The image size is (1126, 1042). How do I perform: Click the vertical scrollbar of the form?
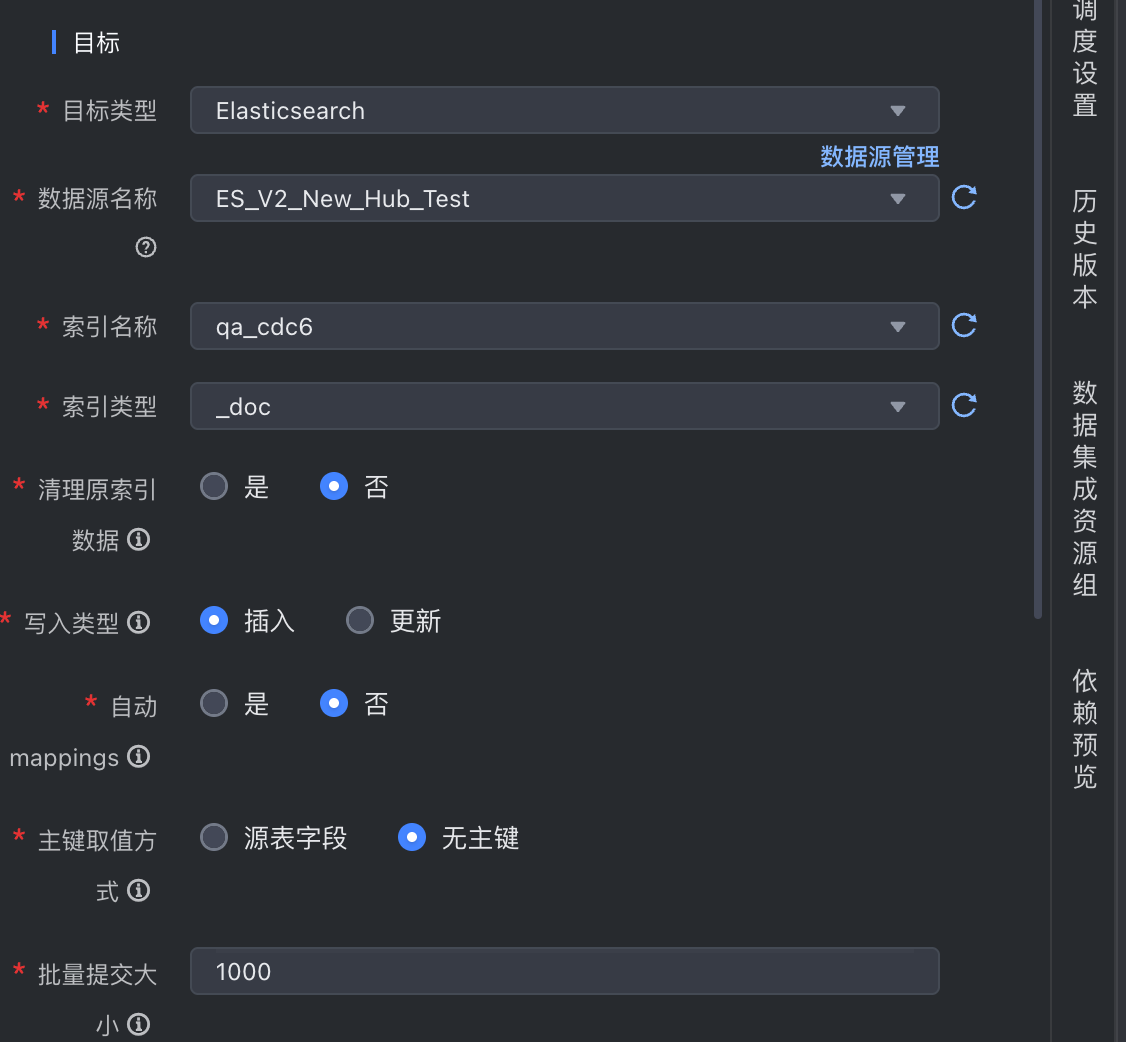[x=1038, y=309]
